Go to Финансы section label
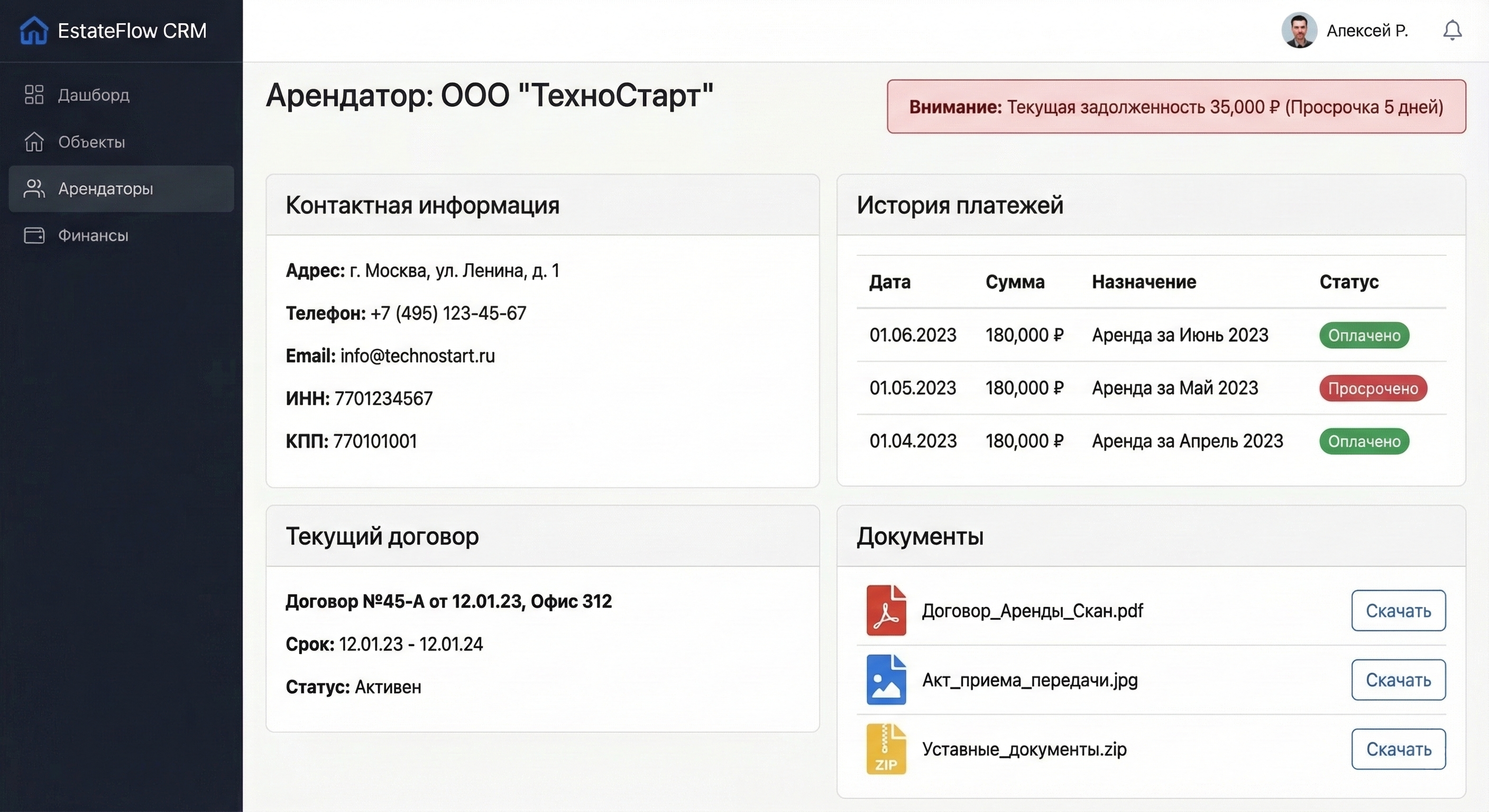The height and width of the screenshot is (812, 1489). [93, 235]
